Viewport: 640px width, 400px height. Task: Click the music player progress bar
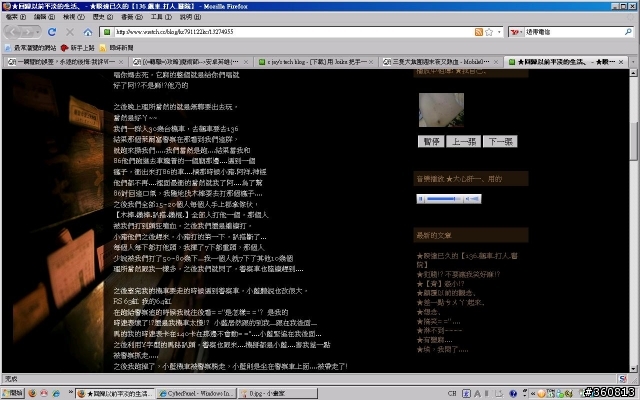click(443, 199)
